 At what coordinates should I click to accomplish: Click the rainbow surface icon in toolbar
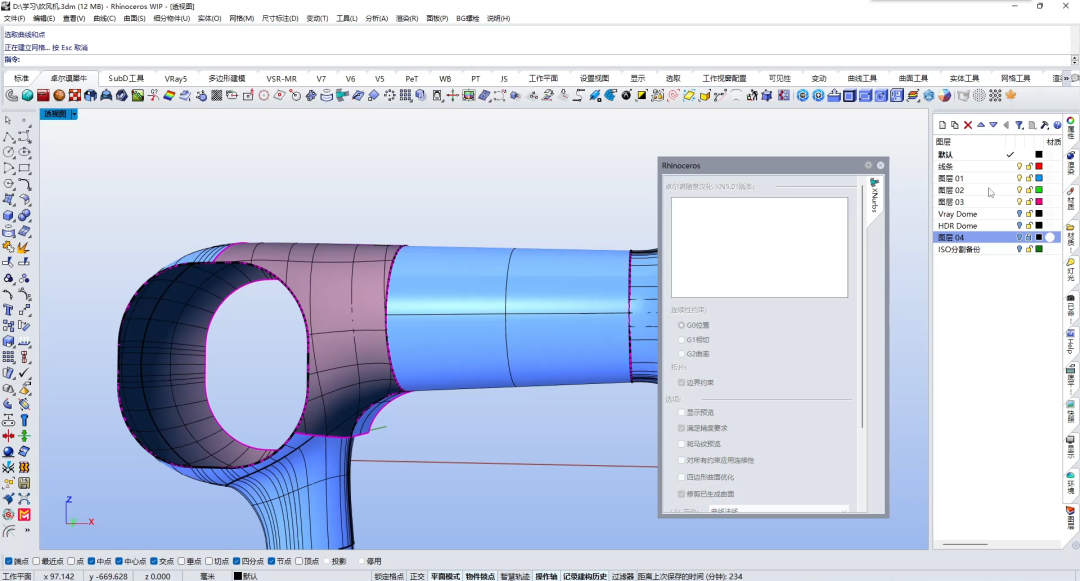[169, 96]
